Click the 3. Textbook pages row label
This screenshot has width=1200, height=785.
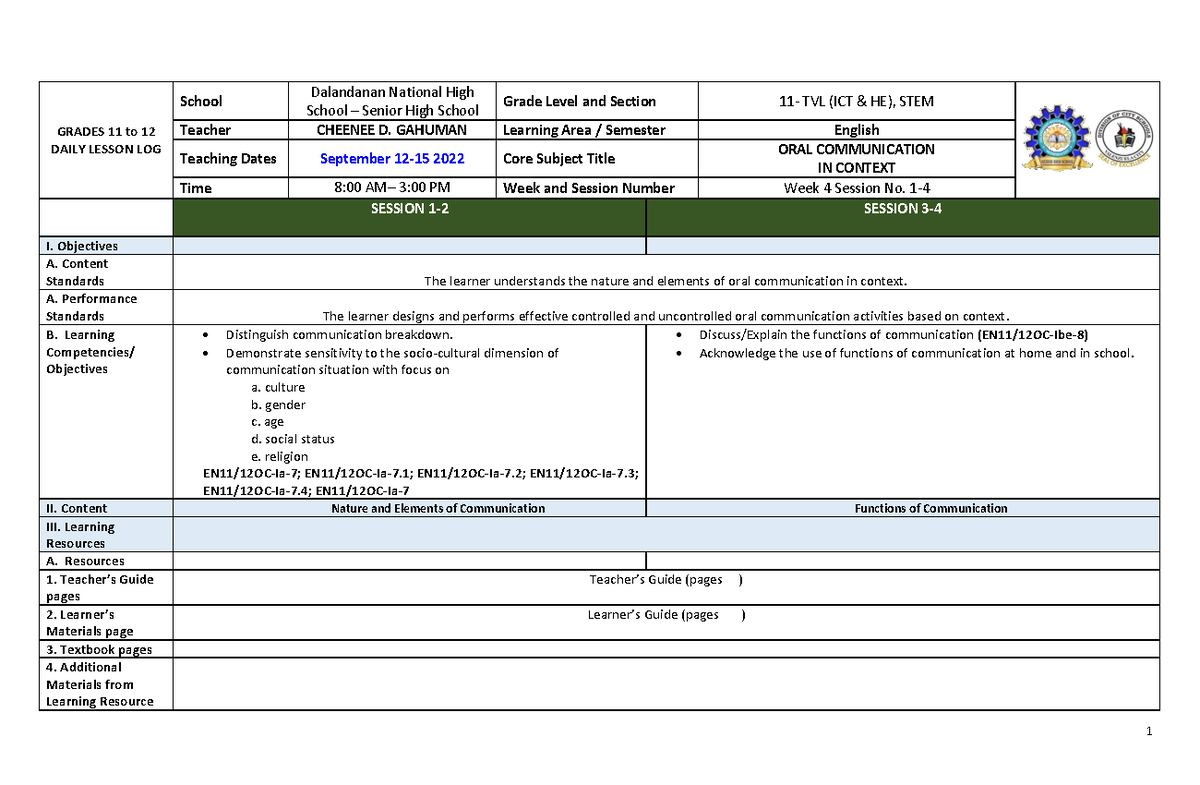tap(99, 649)
